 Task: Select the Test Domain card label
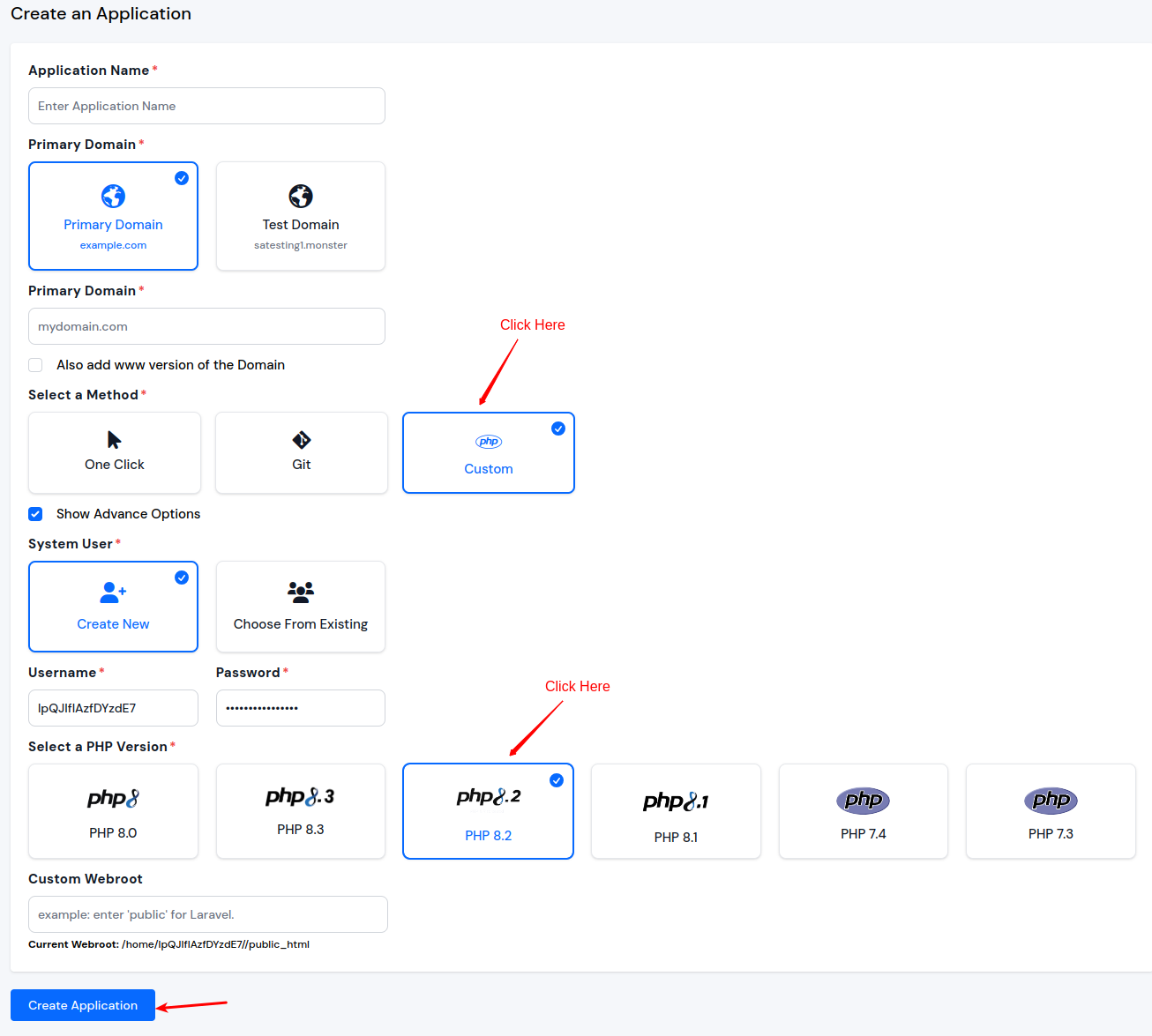coord(301,225)
